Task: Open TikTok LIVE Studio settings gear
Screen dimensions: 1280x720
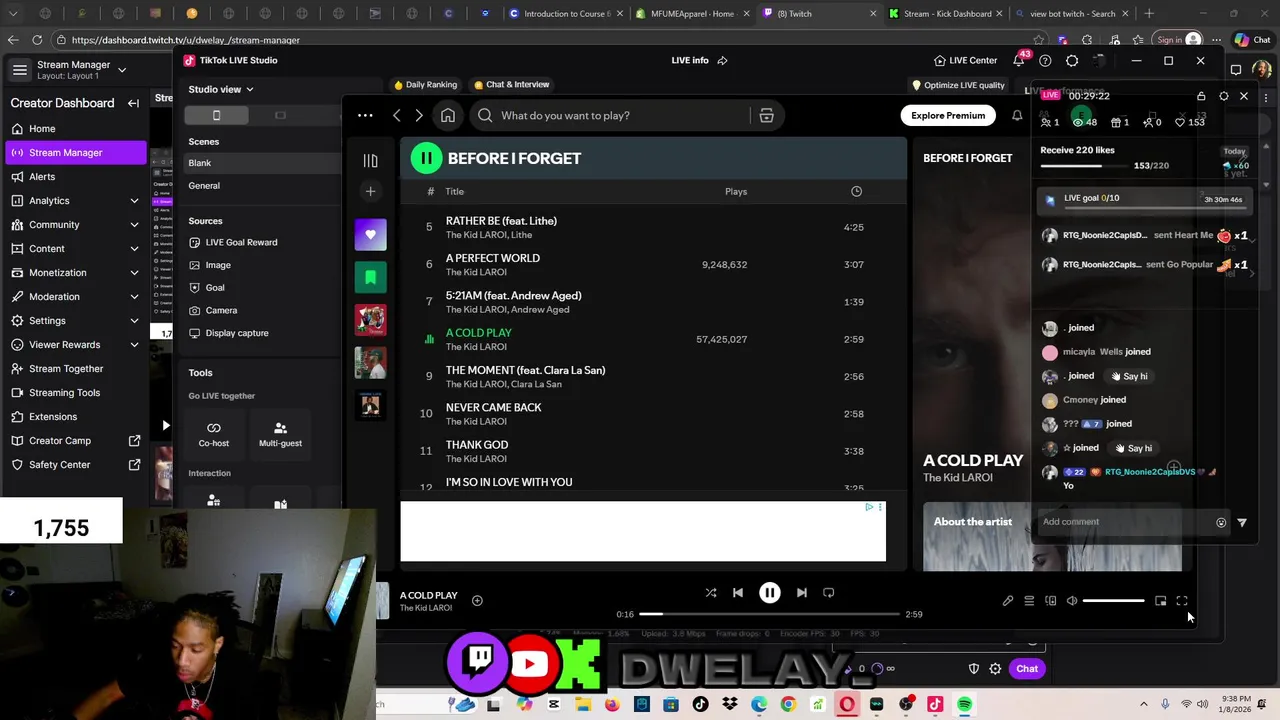Action: point(1072,61)
